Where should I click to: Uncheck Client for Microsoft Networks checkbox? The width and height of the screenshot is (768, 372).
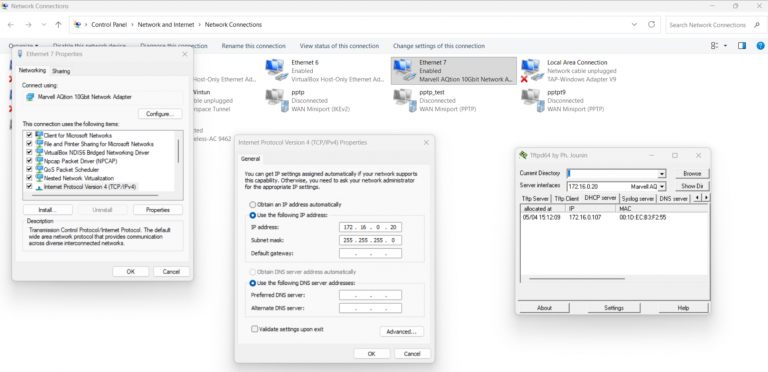coord(29,135)
